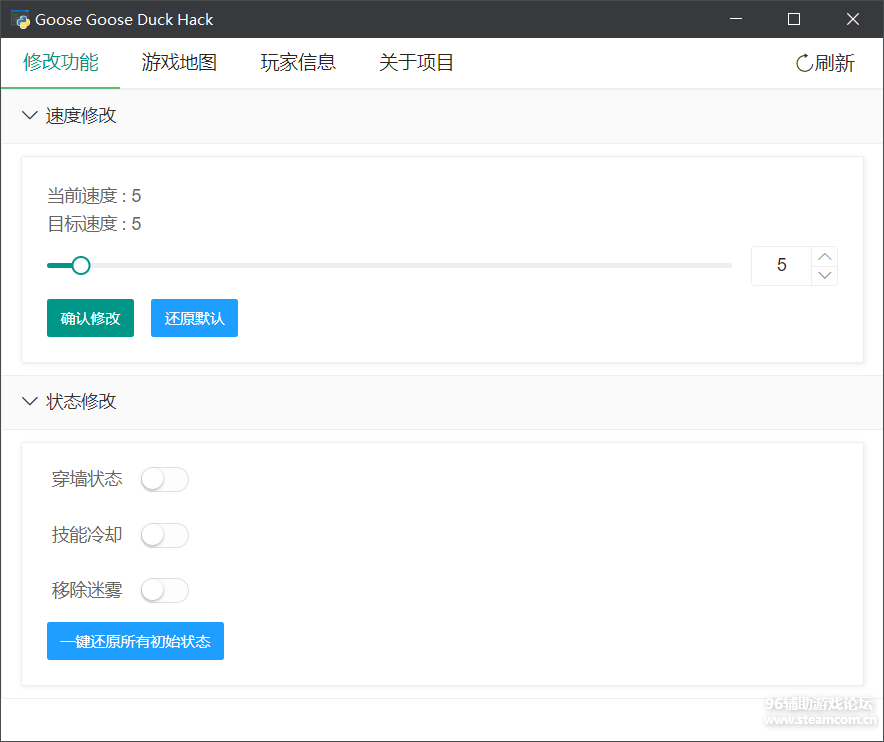Click the speed slider handle

pos(81,265)
